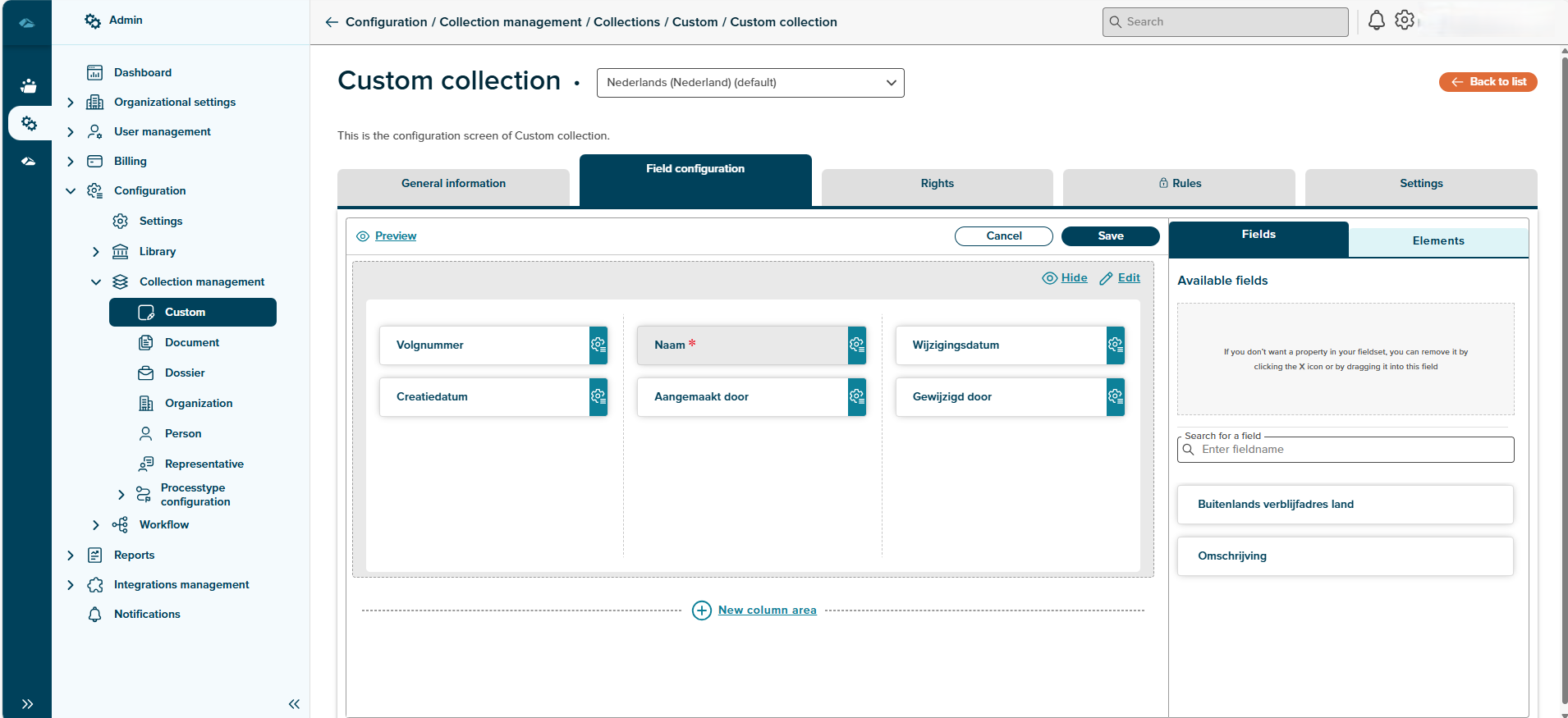This screenshot has height=718, width=1568.
Task: Click Back to list button
Action: coord(1488,82)
